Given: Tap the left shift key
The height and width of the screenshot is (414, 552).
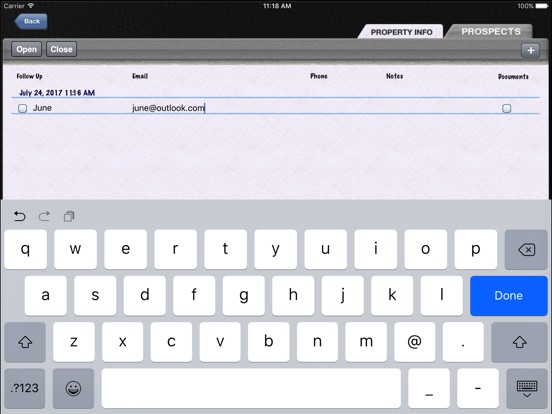Looking at the screenshot, I should point(25,342).
